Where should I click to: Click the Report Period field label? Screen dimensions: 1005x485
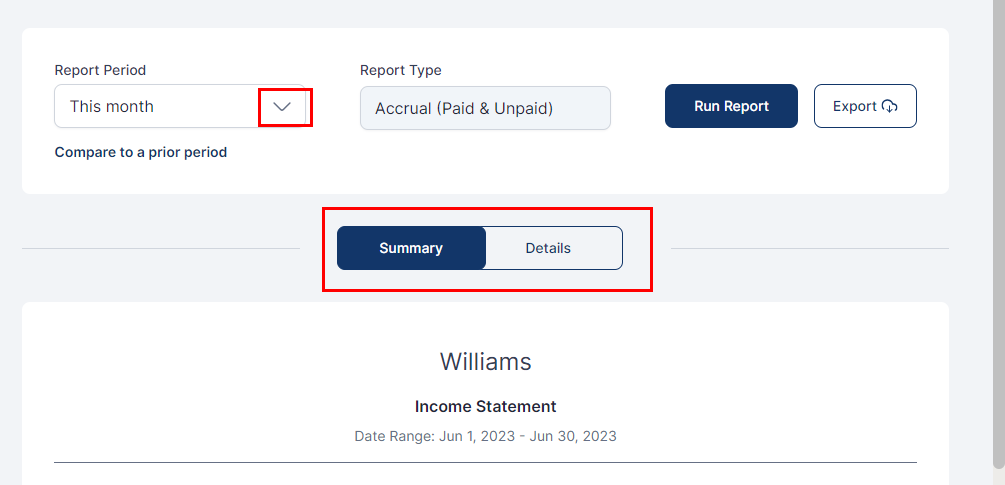[x=100, y=71]
